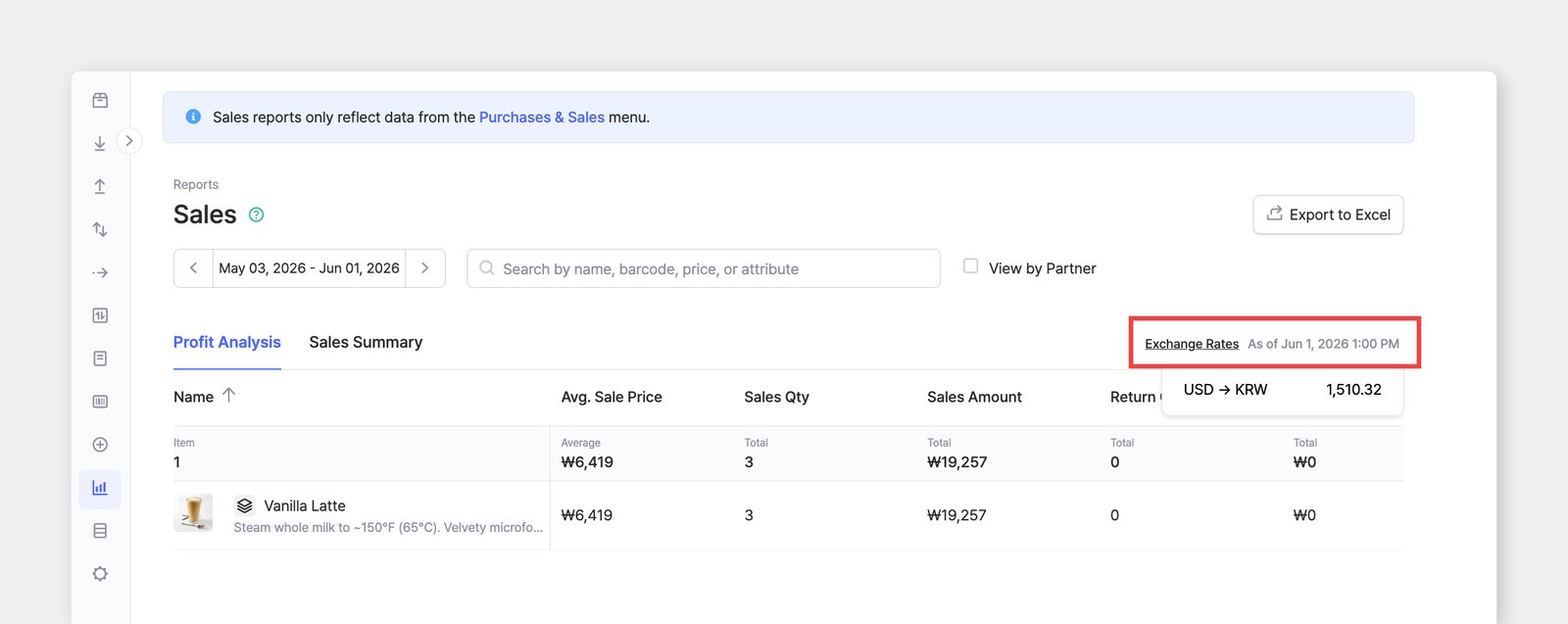Expand the sidebar with chevron button
Viewport: 1568px width, 624px height.
pos(129,141)
